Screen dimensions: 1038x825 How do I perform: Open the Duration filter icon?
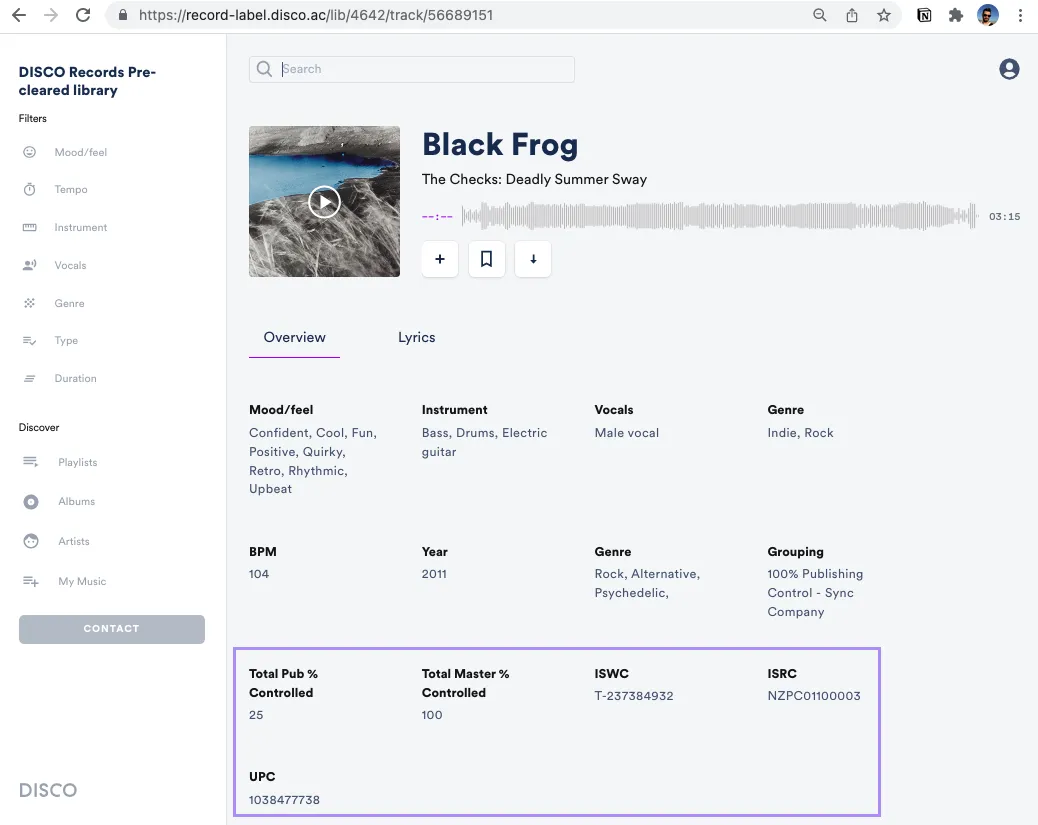click(x=30, y=378)
